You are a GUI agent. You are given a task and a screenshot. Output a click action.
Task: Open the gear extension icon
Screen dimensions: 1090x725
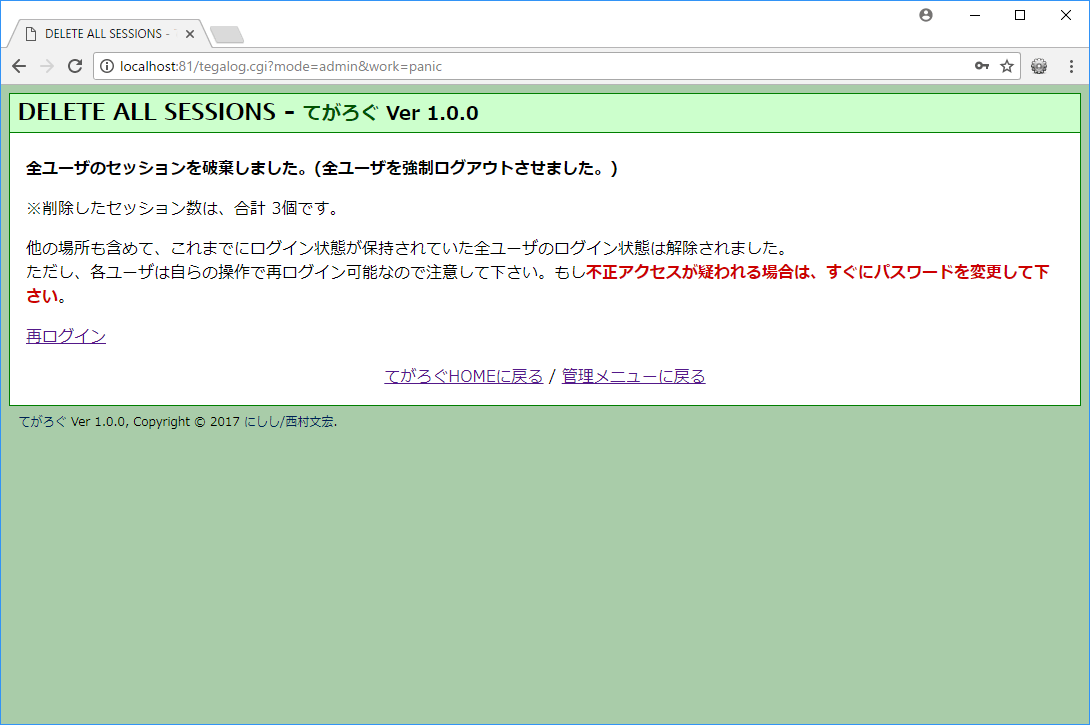pyautogui.click(x=1039, y=66)
